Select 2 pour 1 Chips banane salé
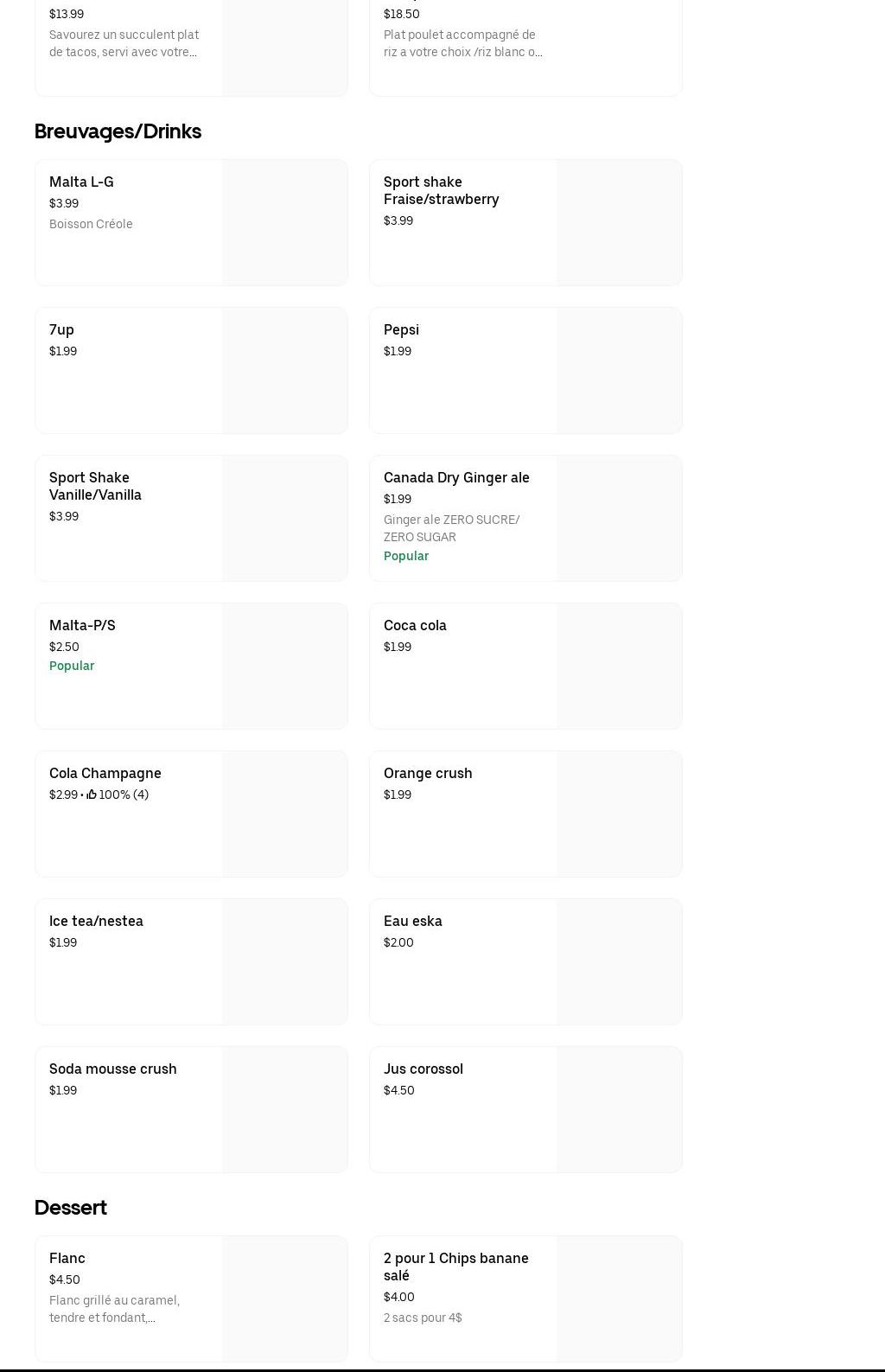Screen dimensions: 885x1372 [x=455, y=1267]
